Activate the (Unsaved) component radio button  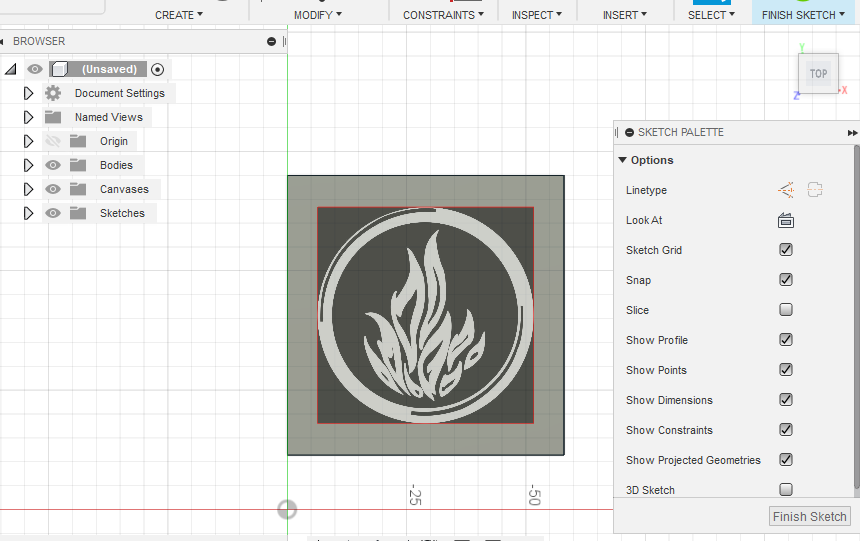(157, 69)
